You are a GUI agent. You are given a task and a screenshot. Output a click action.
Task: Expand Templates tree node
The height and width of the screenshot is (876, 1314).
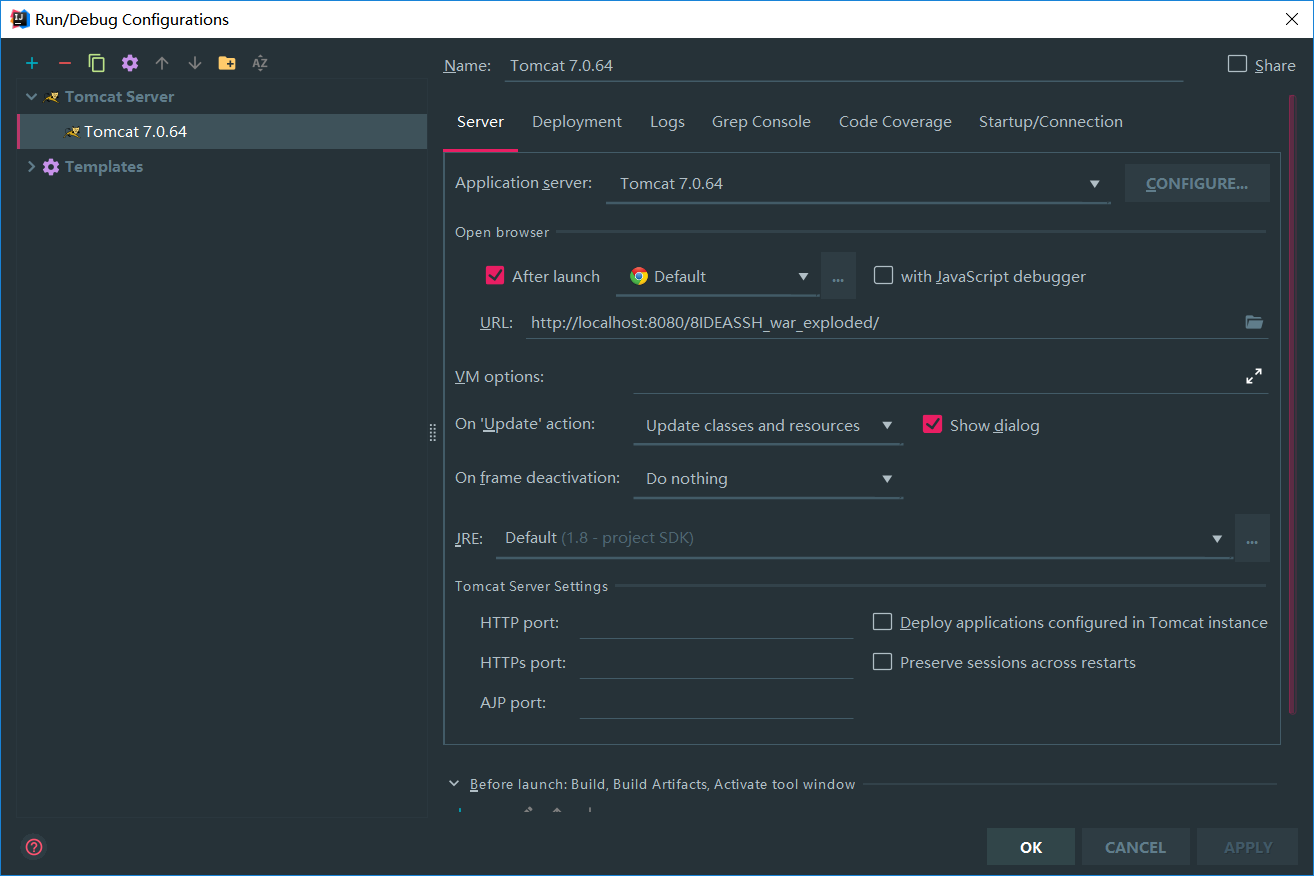pyautogui.click(x=31, y=167)
